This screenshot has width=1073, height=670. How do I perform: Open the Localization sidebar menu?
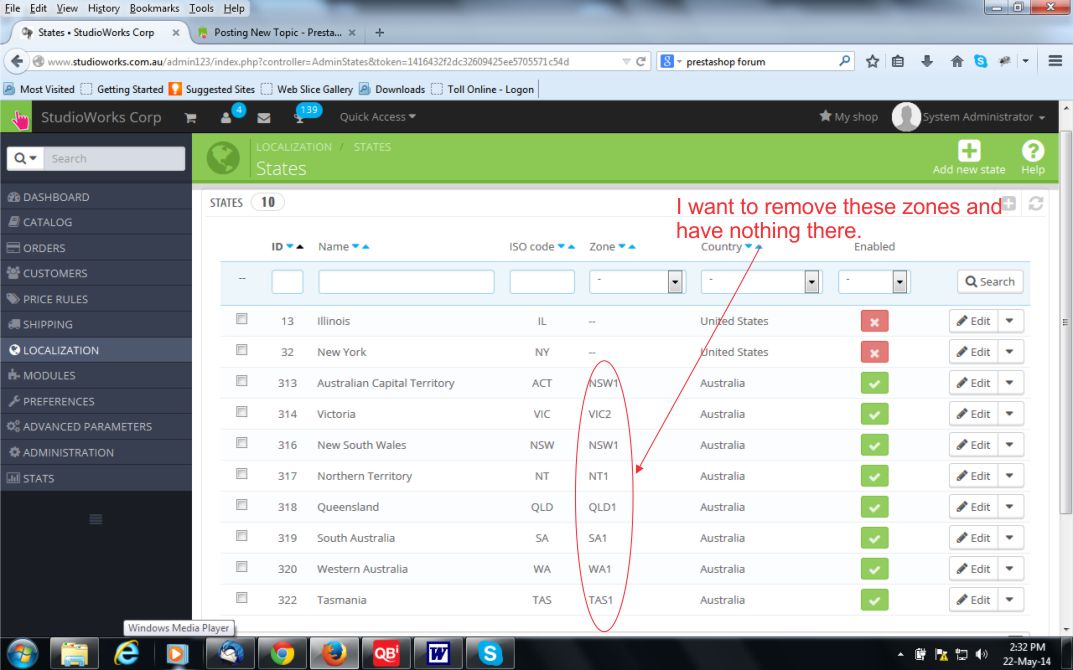tap(96, 350)
